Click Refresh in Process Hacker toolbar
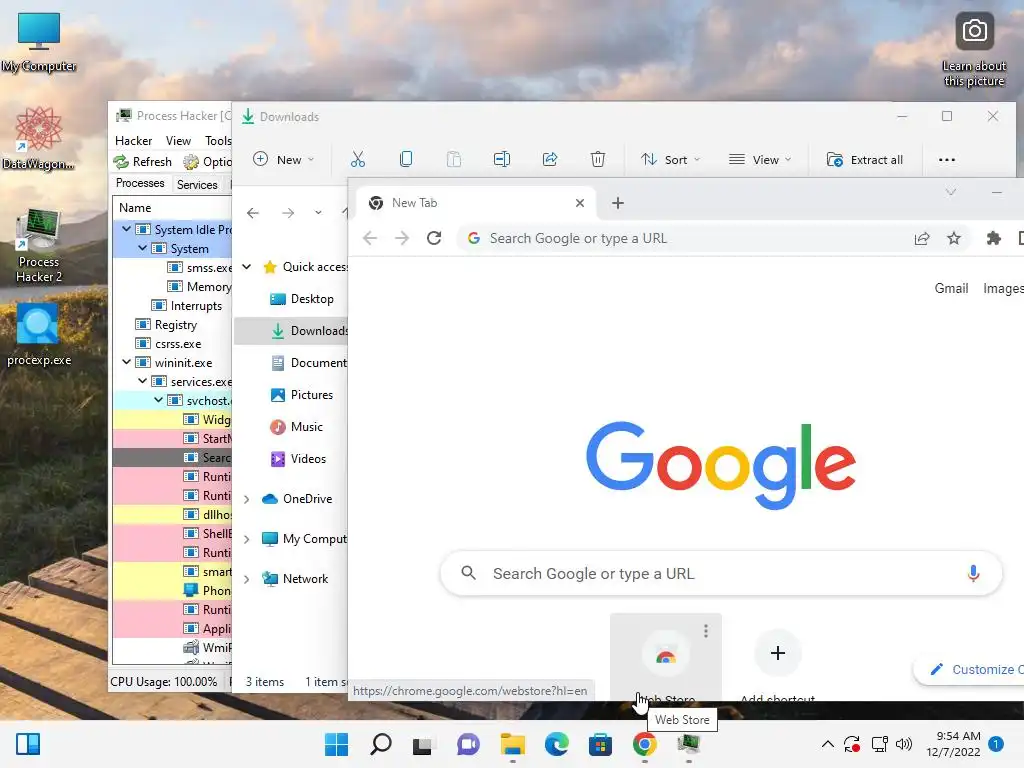This screenshot has height=768, width=1024. [143, 161]
